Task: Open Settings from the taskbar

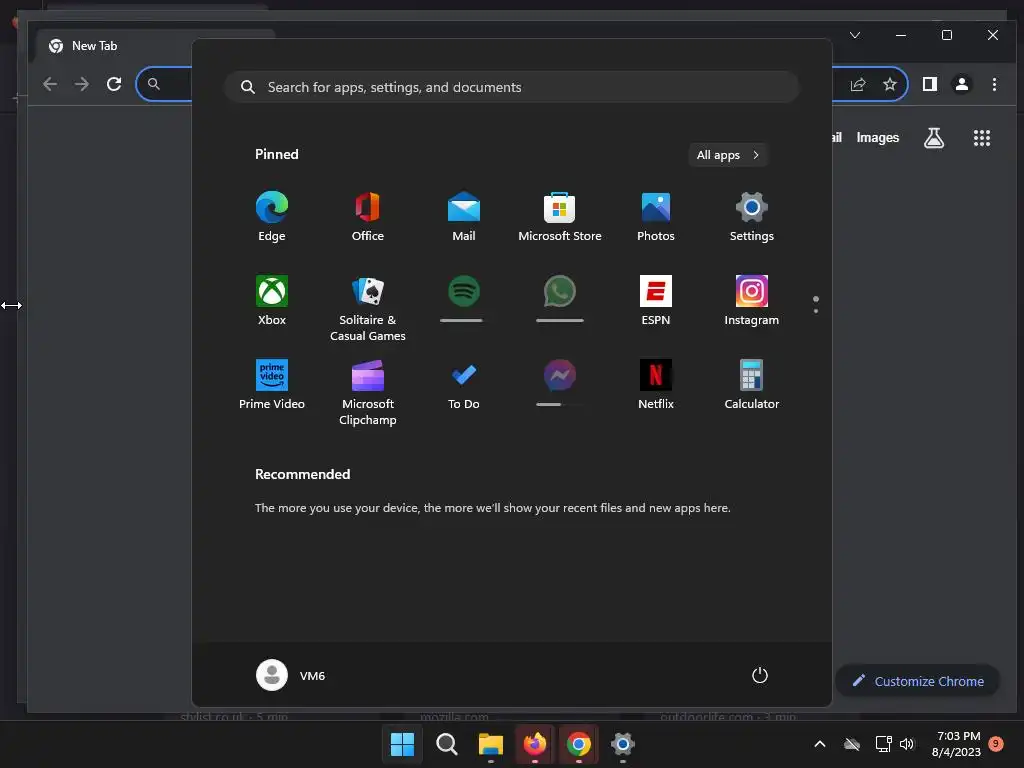Action: (x=623, y=744)
